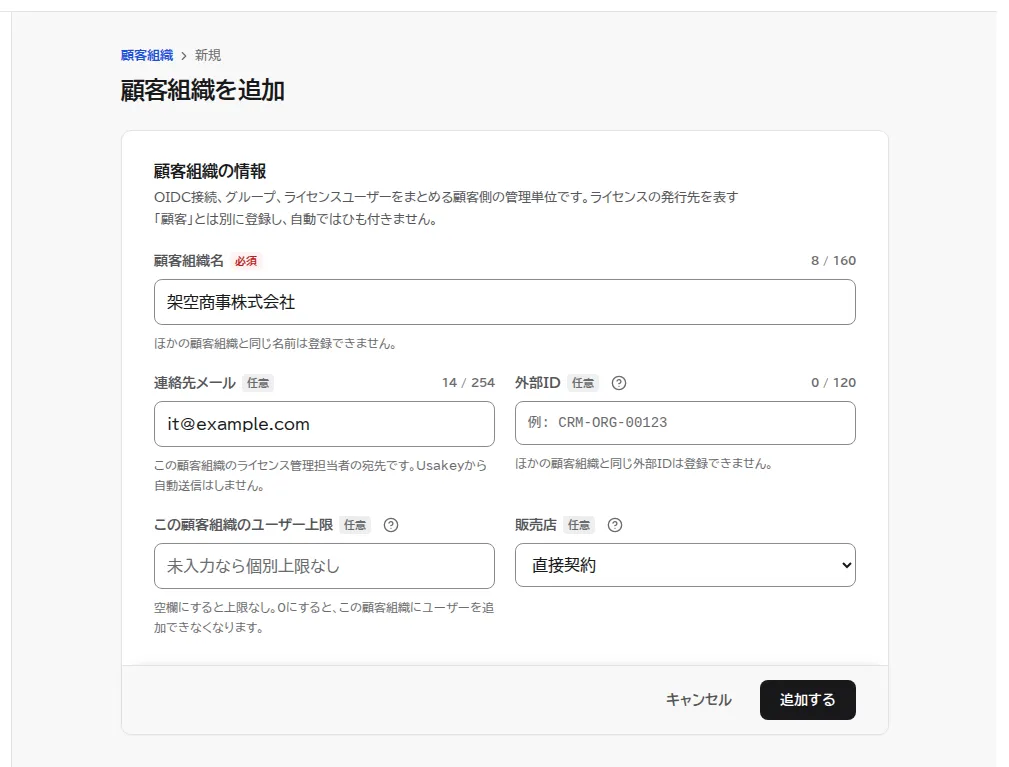This screenshot has width=1009, height=767.
Task: Click the 顧客組織を追加 heading
Action: [x=203, y=91]
